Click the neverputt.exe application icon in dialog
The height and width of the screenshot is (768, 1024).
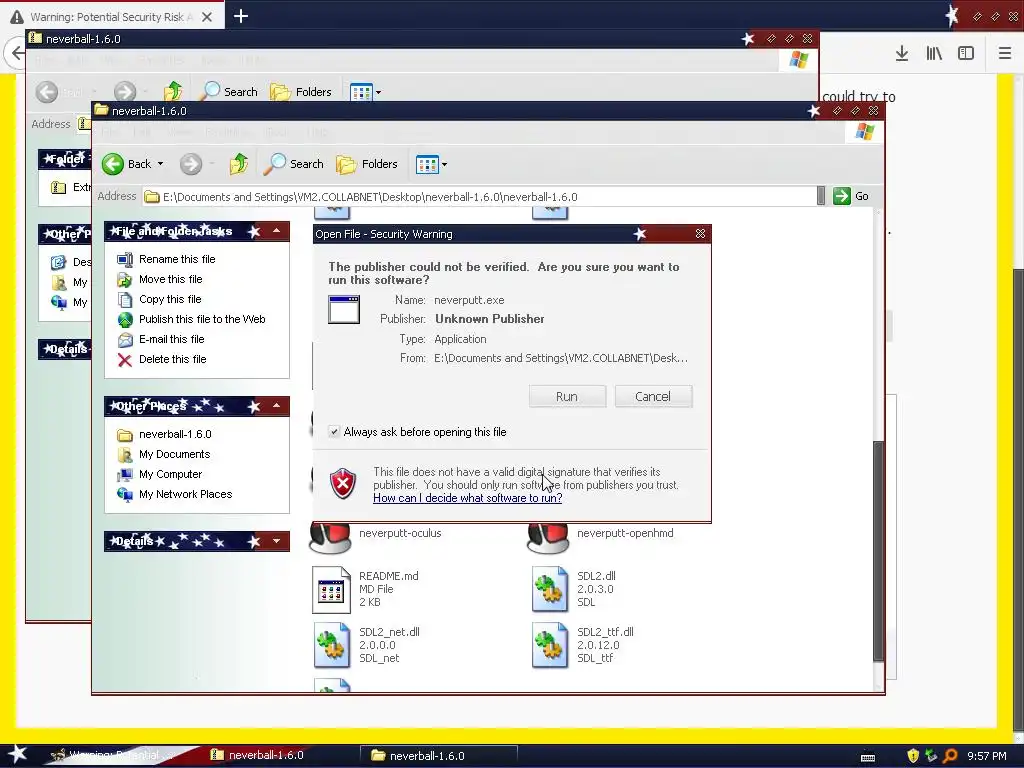344,310
